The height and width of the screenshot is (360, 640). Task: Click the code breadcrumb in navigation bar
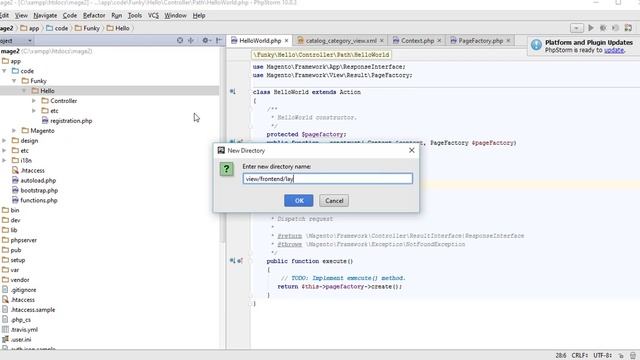coord(57,28)
